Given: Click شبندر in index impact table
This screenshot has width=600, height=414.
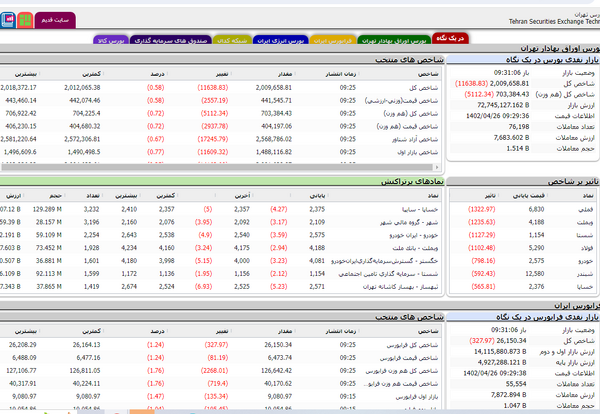Looking at the screenshot, I should point(585,274).
